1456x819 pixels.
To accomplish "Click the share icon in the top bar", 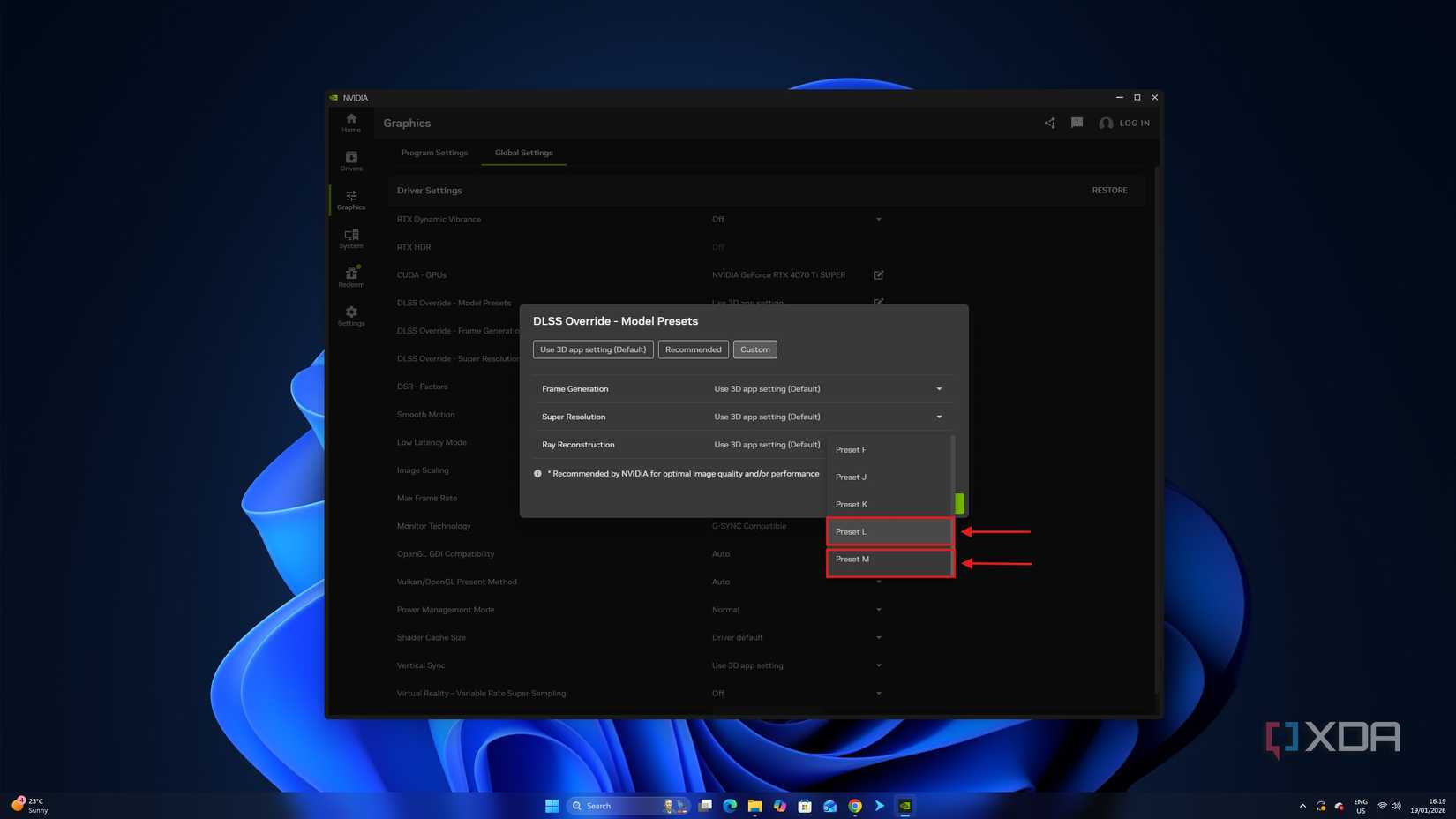I will point(1049,123).
